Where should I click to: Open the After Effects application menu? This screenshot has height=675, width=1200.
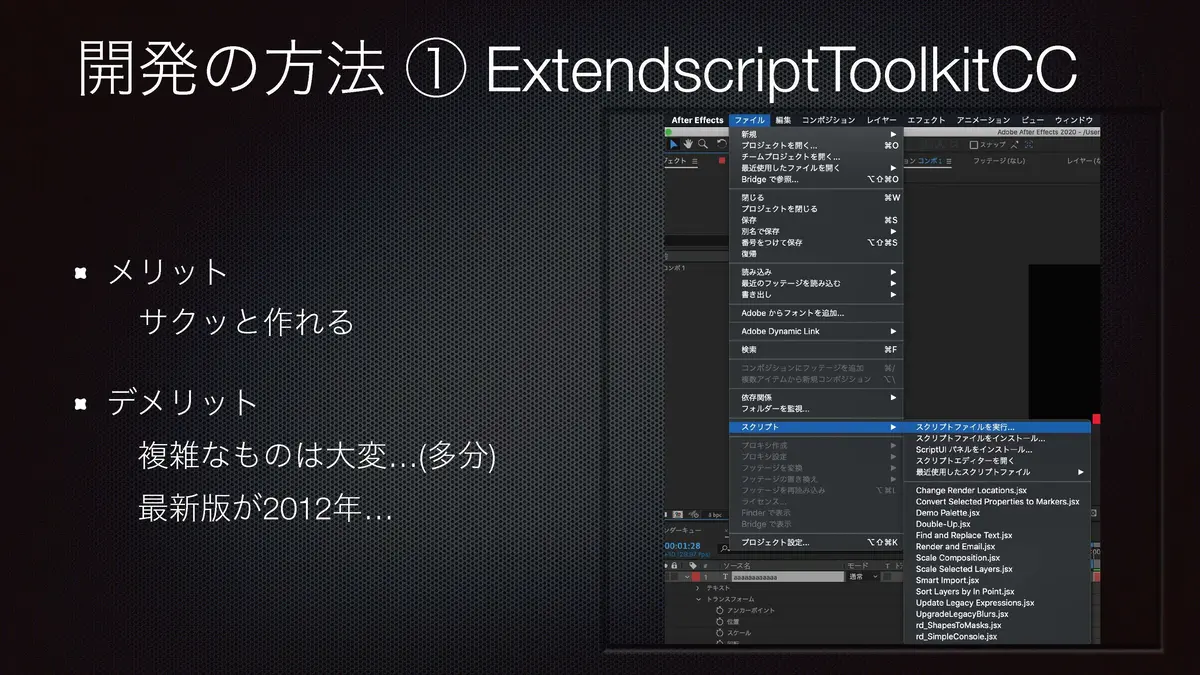pyautogui.click(x=697, y=120)
